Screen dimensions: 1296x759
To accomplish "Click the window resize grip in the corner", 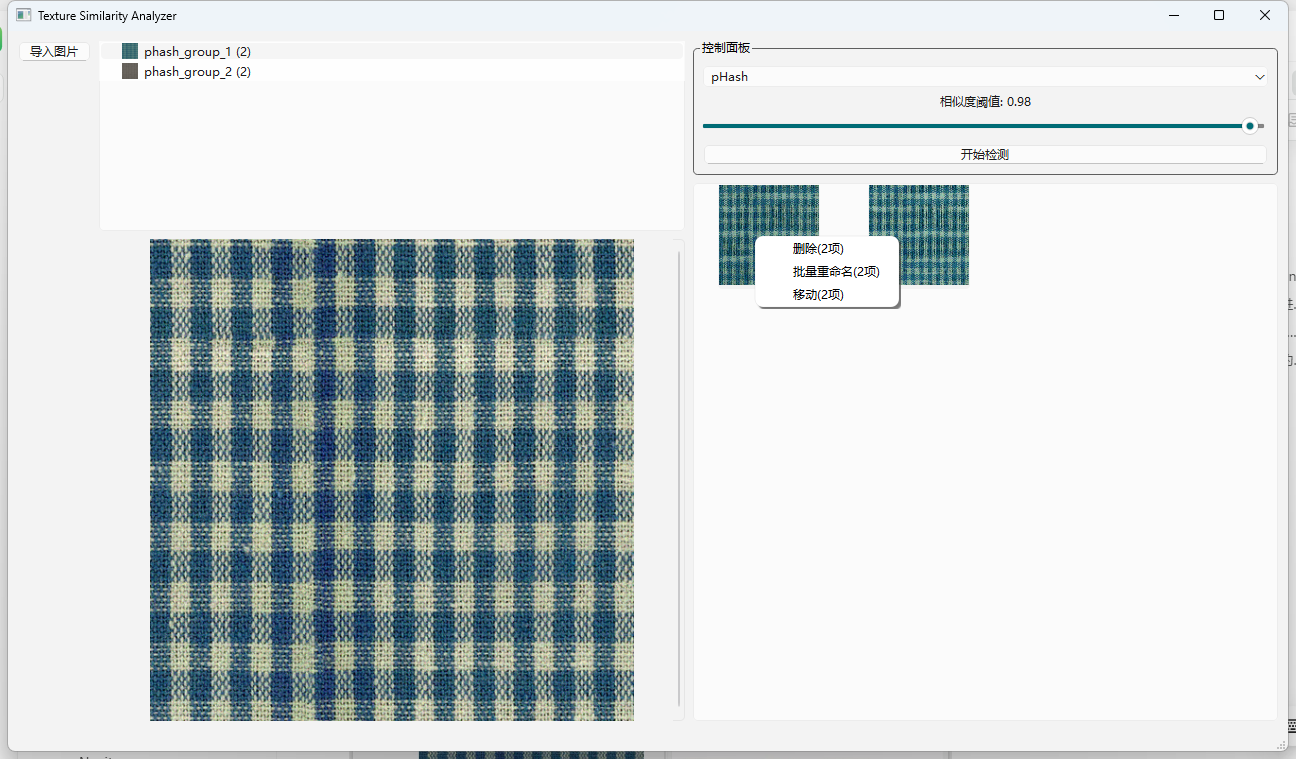I will click(x=1281, y=744).
